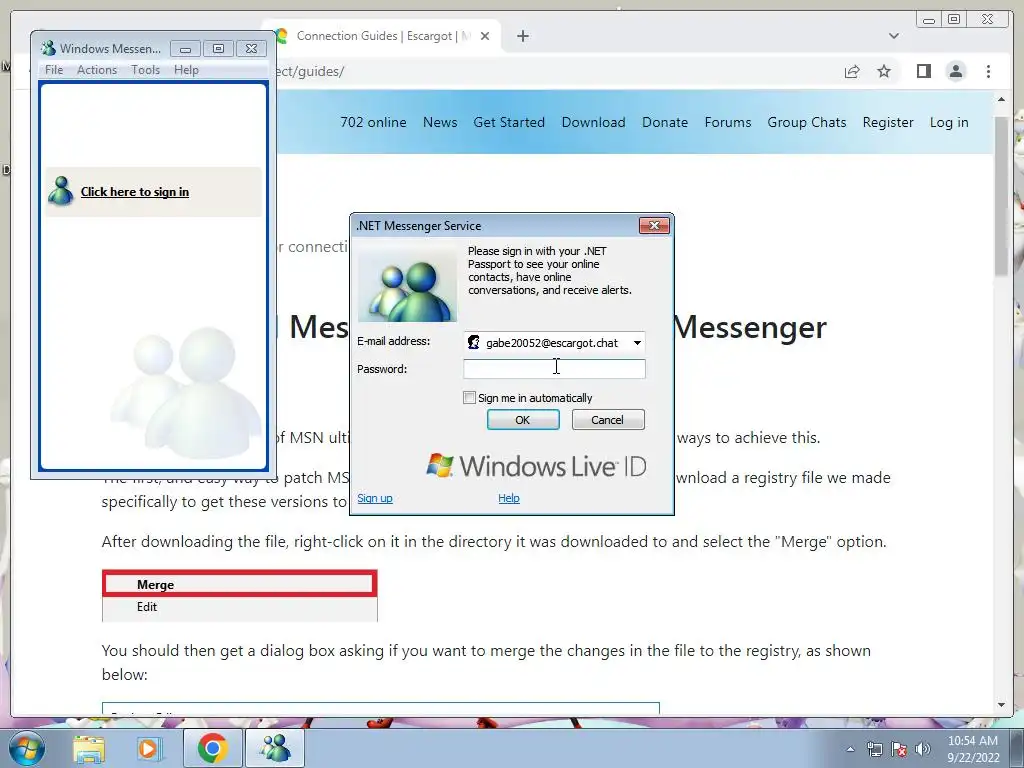Minimize the Windows Messenger window
This screenshot has height=768, width=1024.
185,49
